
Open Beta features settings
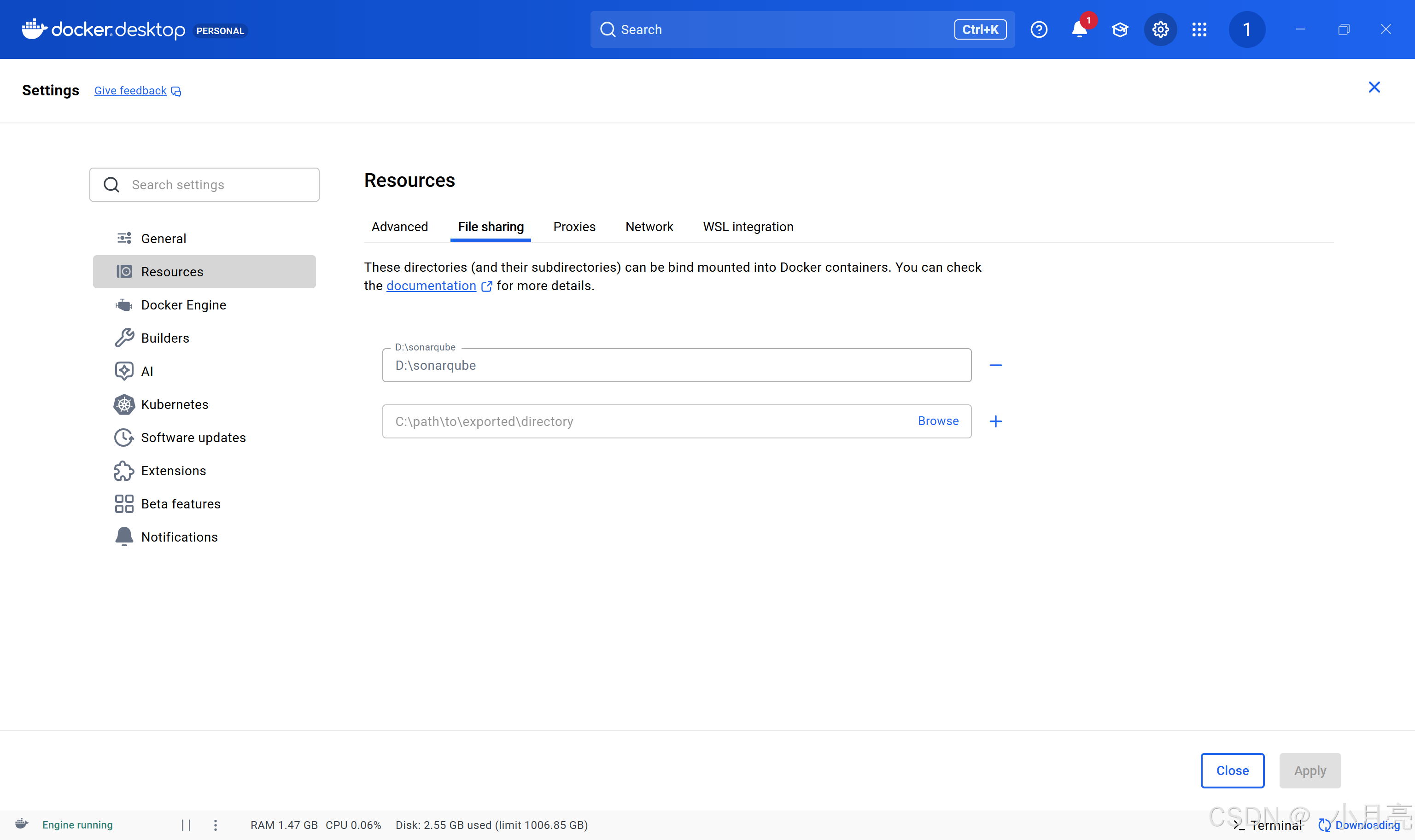click(x=205, y=504)
